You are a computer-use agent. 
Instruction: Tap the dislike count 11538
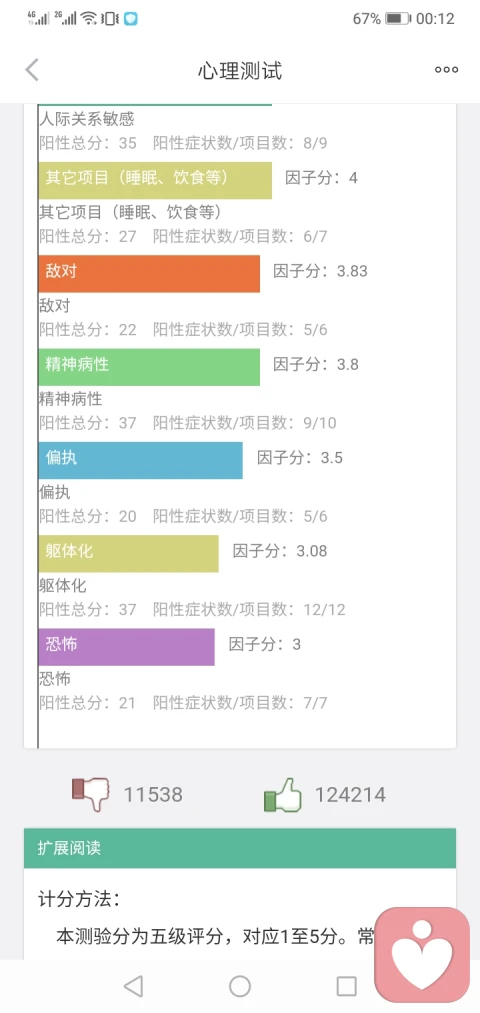pos(153,795)
